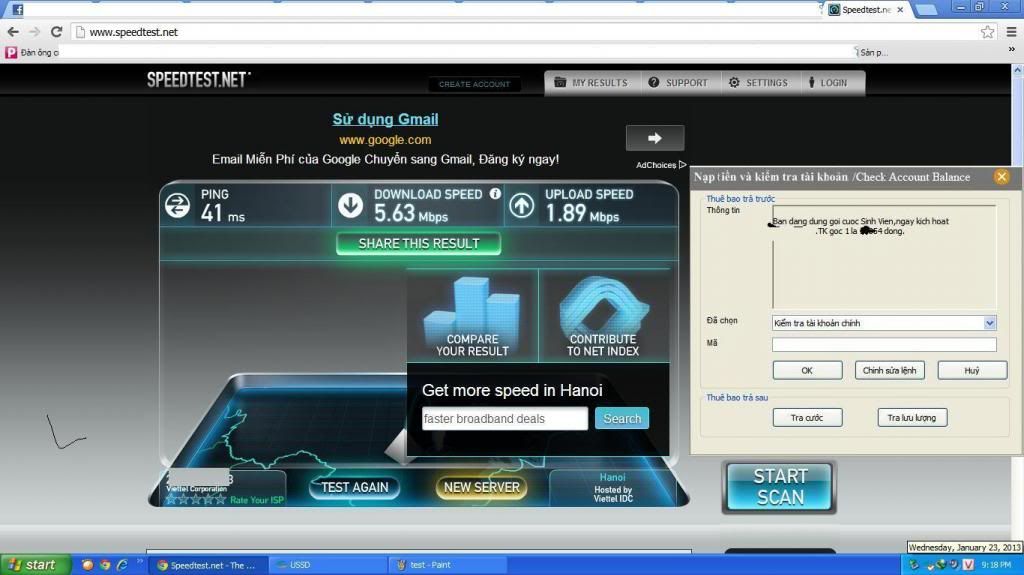Click the ping arrows icon

point(177,206)
